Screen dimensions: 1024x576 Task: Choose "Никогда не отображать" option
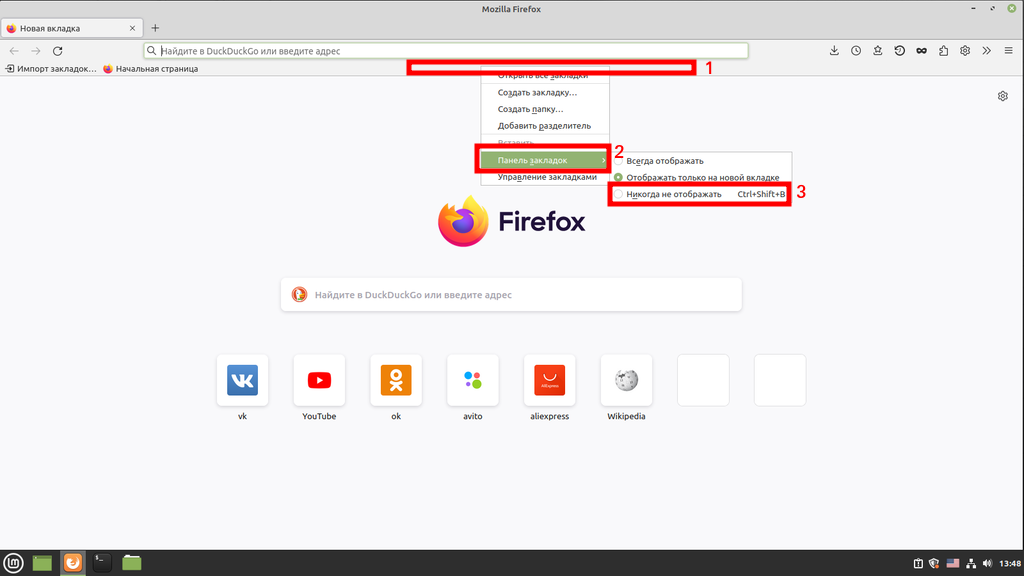click(673, 194)
